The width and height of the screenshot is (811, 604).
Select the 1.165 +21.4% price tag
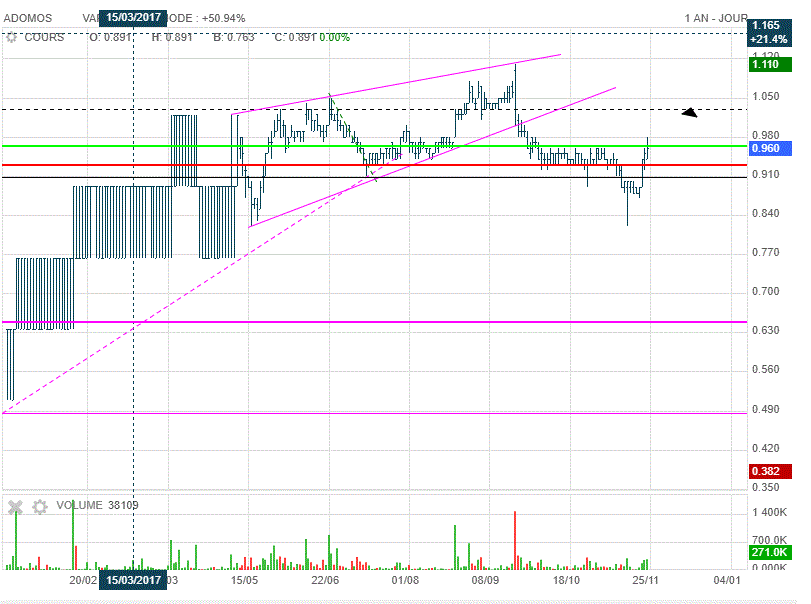point(770,32)
